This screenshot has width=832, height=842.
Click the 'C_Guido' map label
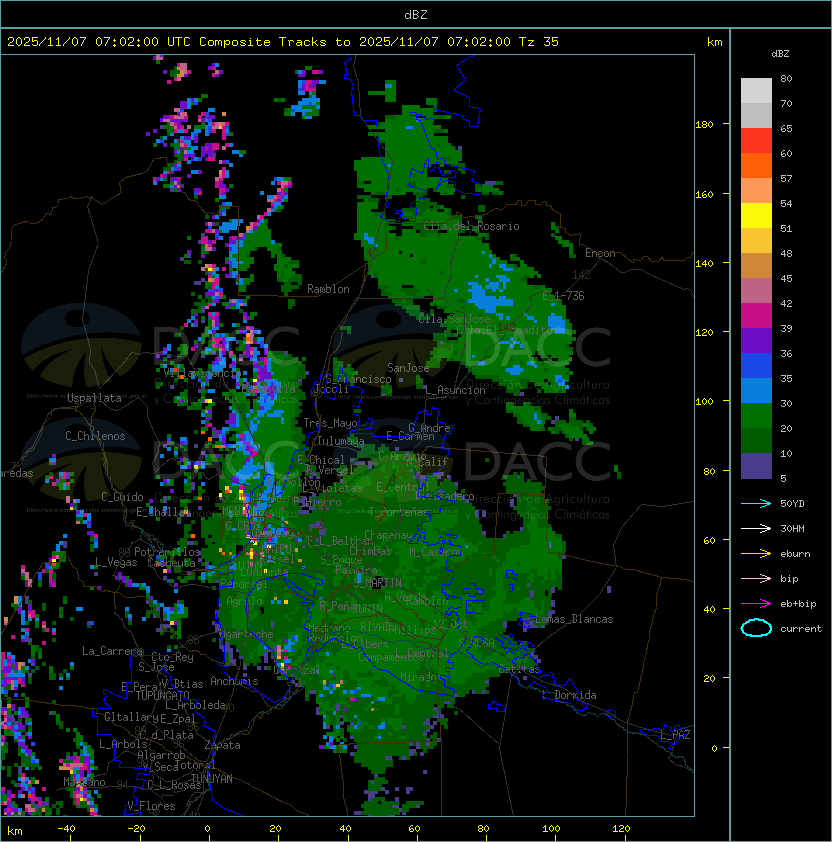pos(122,497)
